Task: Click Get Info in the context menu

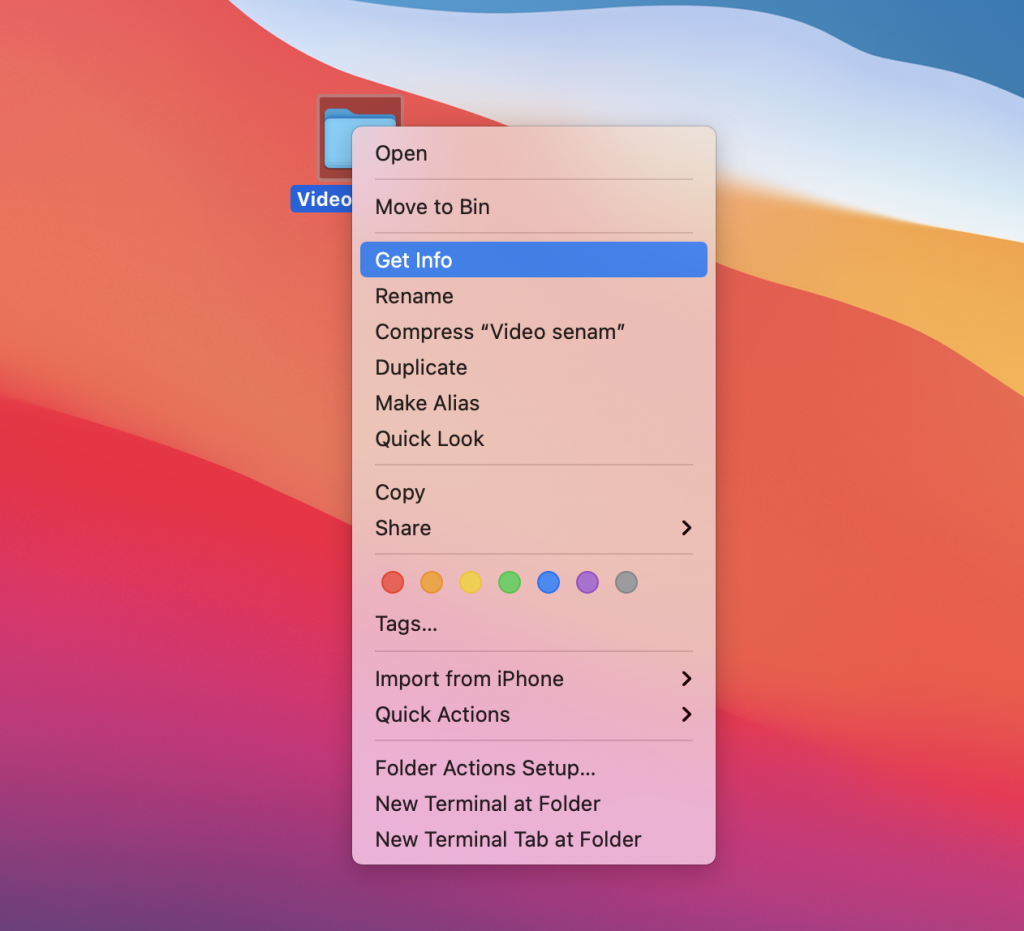Action: pyautogui.click(x=534, y=260)
